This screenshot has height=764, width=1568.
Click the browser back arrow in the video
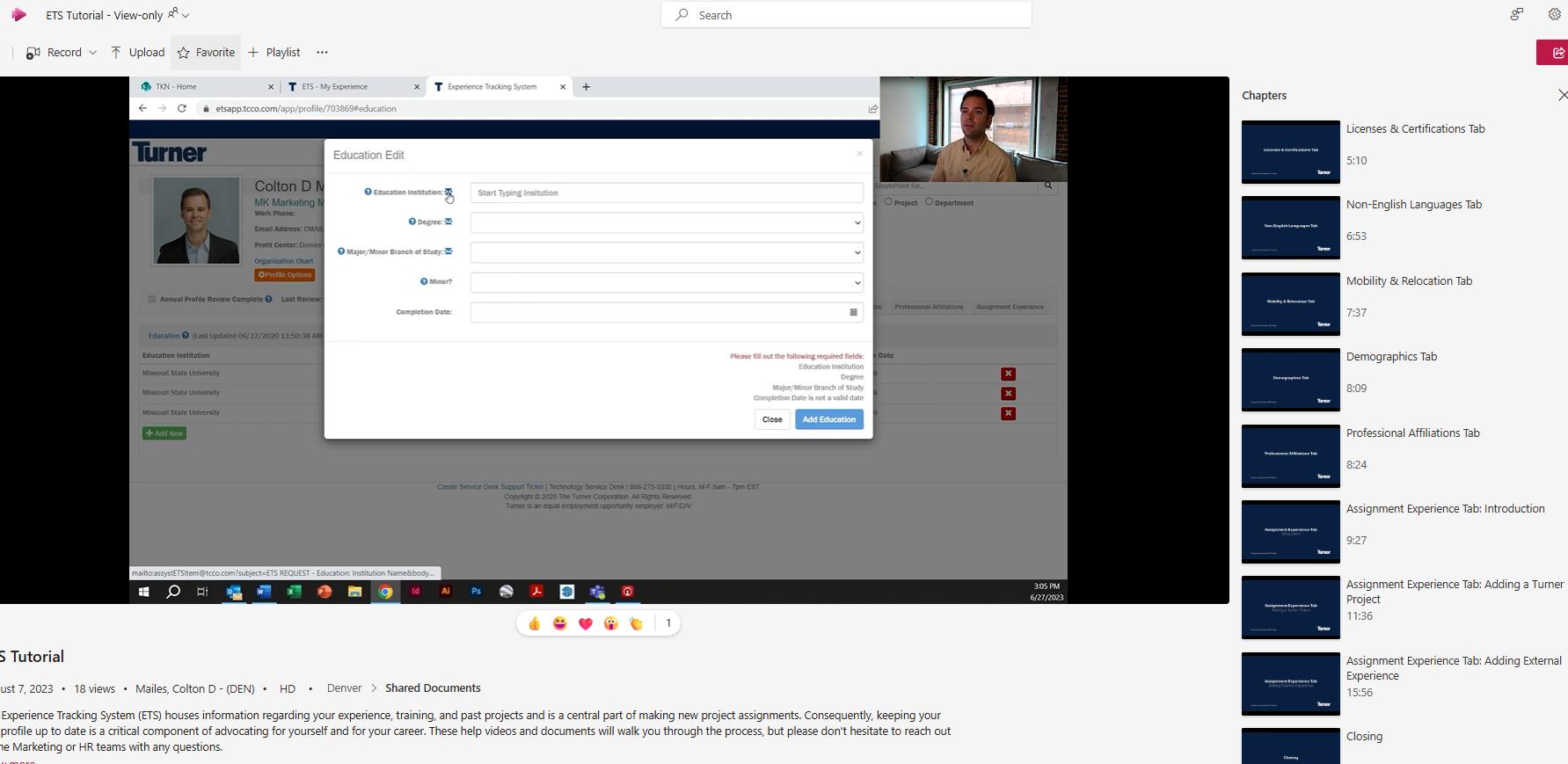pos(142,109)
